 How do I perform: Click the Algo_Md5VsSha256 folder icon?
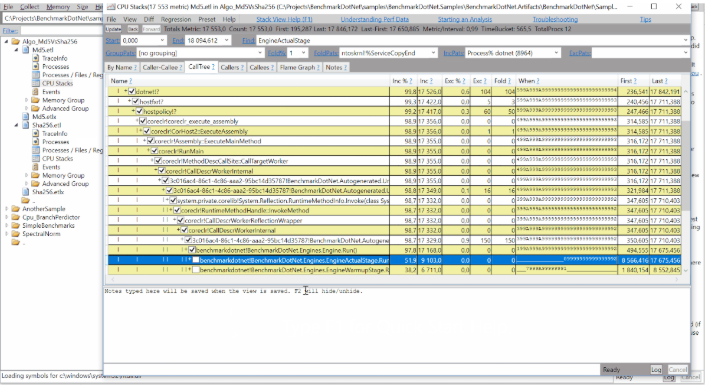pyautogui.click(x=16, y=41)
